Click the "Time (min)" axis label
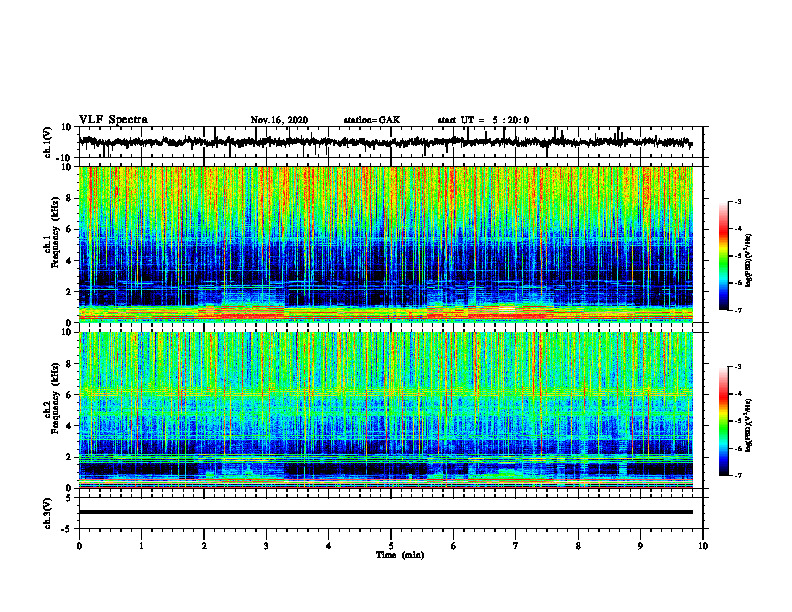 400,555
